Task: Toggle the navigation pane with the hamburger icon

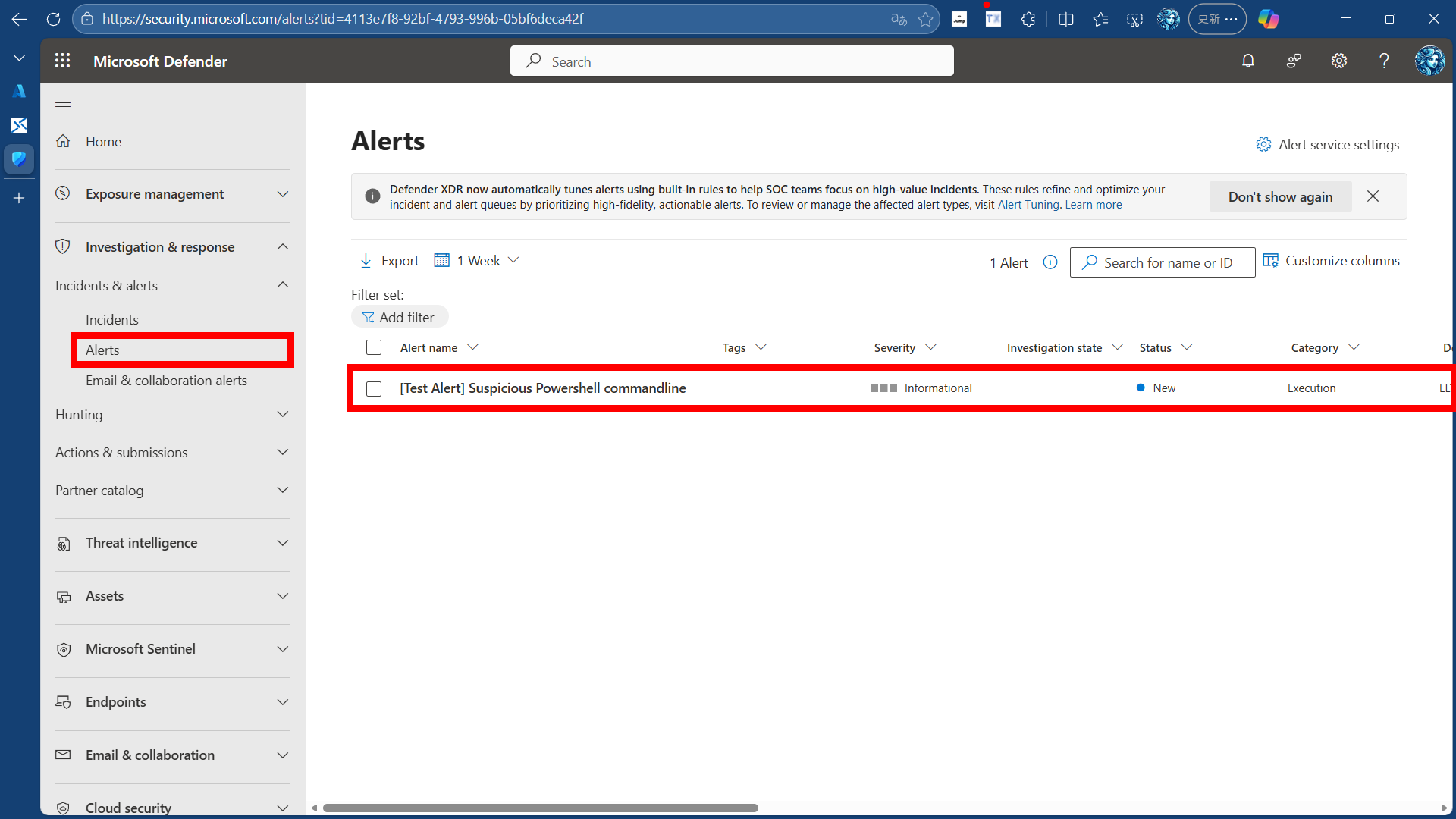Action: click(63, 102)
